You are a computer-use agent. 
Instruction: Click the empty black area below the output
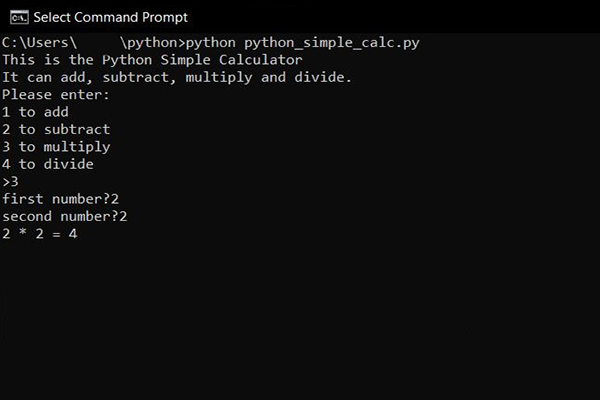click(x=300, y=320)
